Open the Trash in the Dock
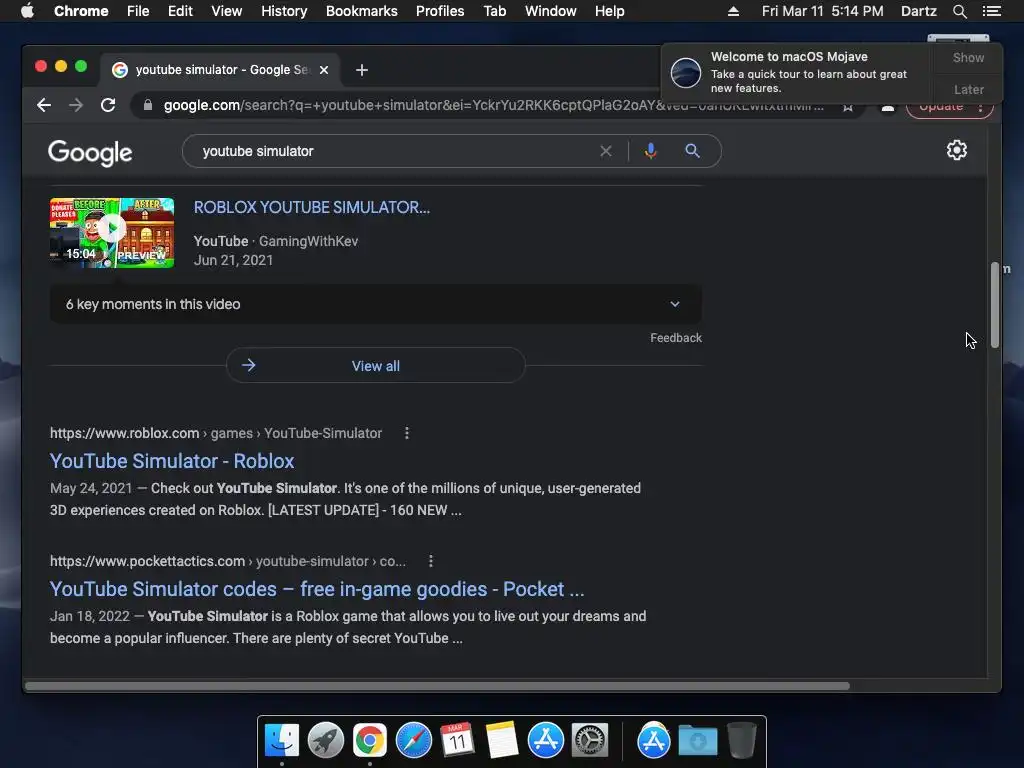1024x768 pixels. click(741, 741)
